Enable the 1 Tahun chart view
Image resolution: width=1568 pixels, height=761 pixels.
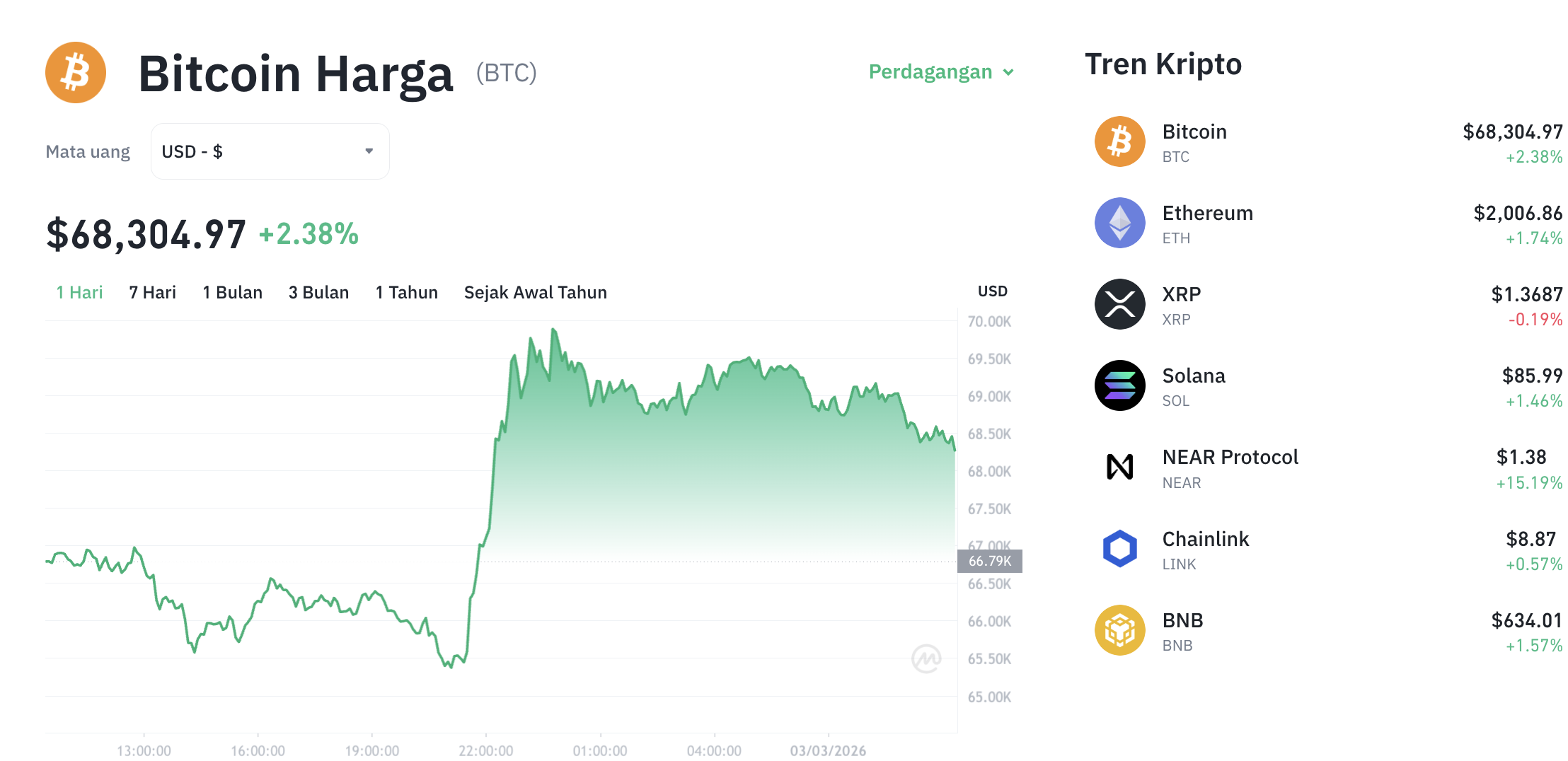(x=406, y=292)
